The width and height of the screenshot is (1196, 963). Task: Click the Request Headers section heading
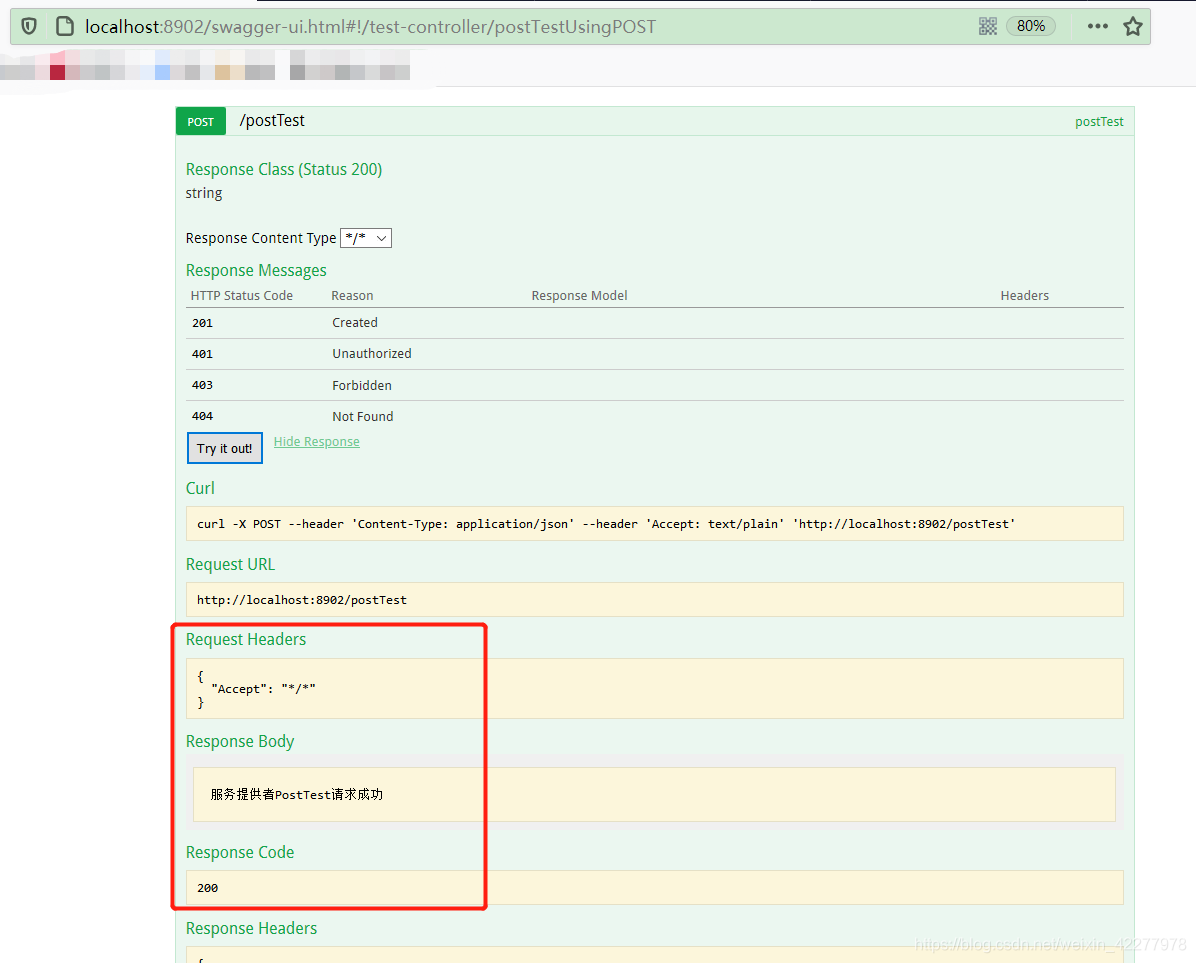[246, 640]
